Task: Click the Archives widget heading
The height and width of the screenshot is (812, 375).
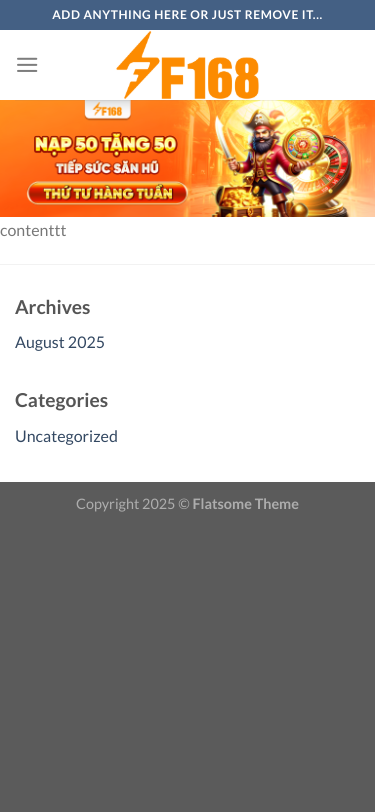Action: click(52, 307)
